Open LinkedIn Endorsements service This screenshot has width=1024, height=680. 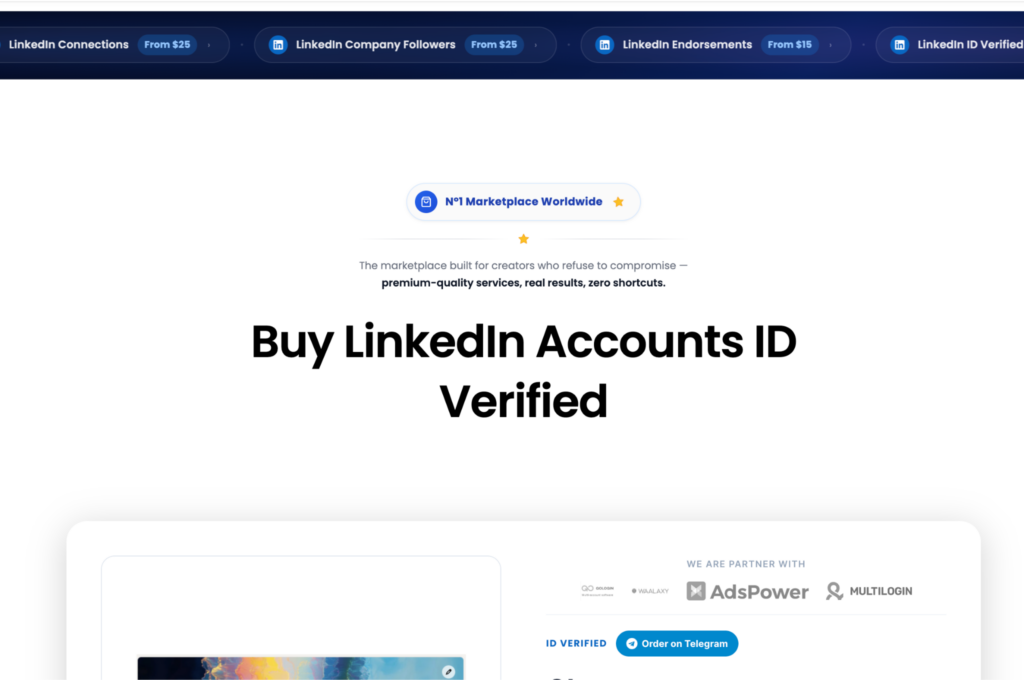(x=687, y=45)
